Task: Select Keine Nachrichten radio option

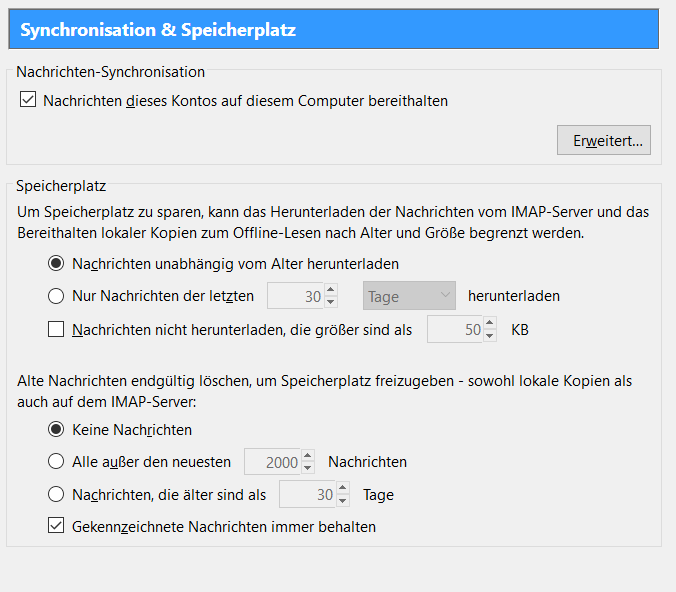Action: click(x=57, y=430)
